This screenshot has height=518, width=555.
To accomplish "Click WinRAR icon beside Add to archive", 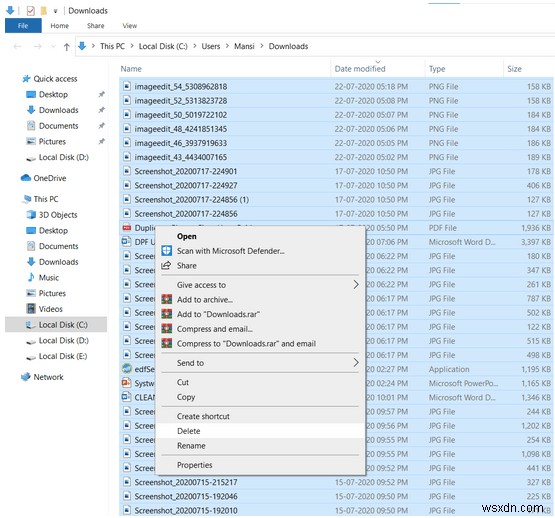I will pos(167,300).
